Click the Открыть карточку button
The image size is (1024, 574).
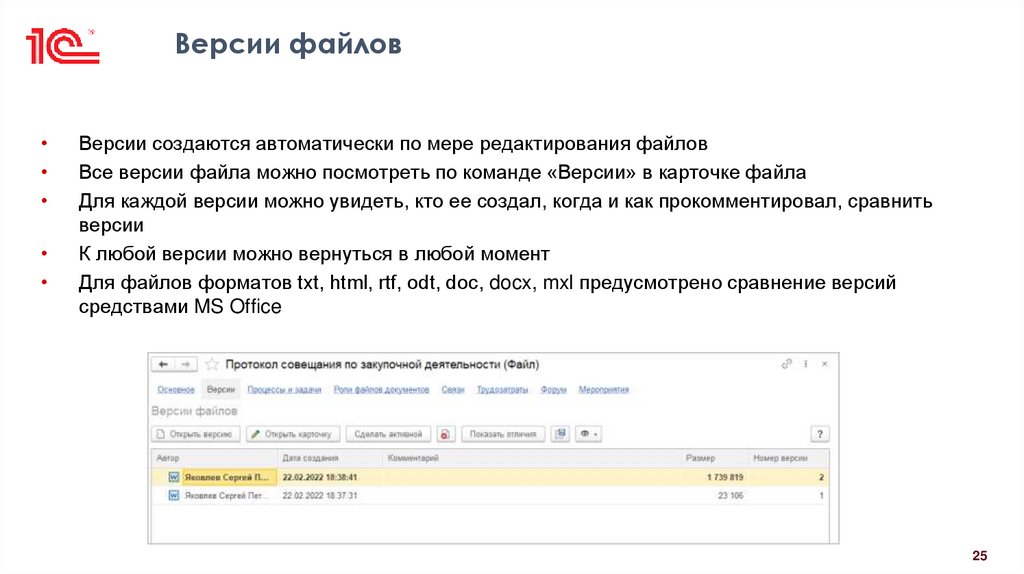[x=293, y=434]
